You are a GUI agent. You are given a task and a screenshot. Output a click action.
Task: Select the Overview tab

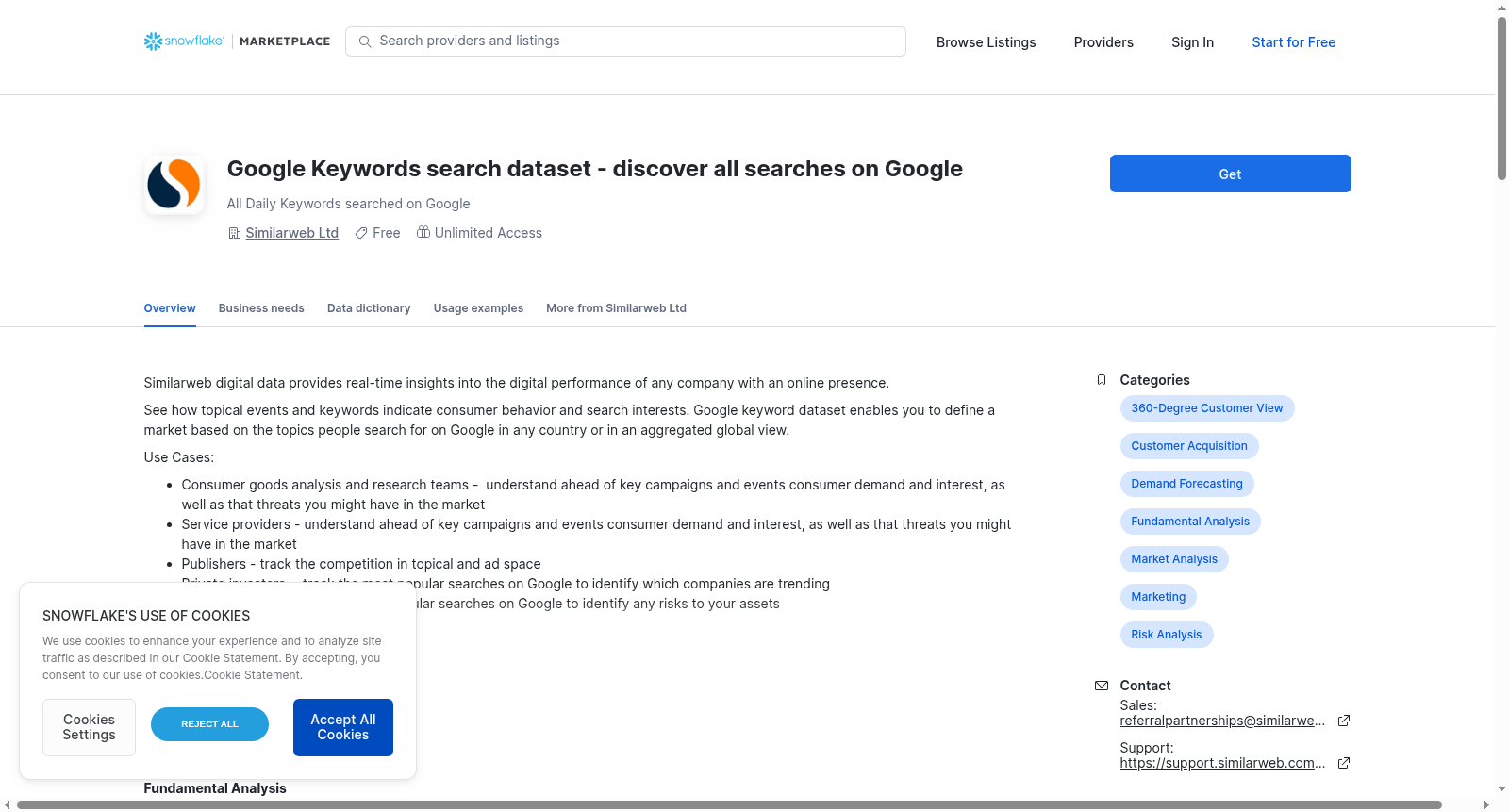pyautogui.click(x=170, y=308)
